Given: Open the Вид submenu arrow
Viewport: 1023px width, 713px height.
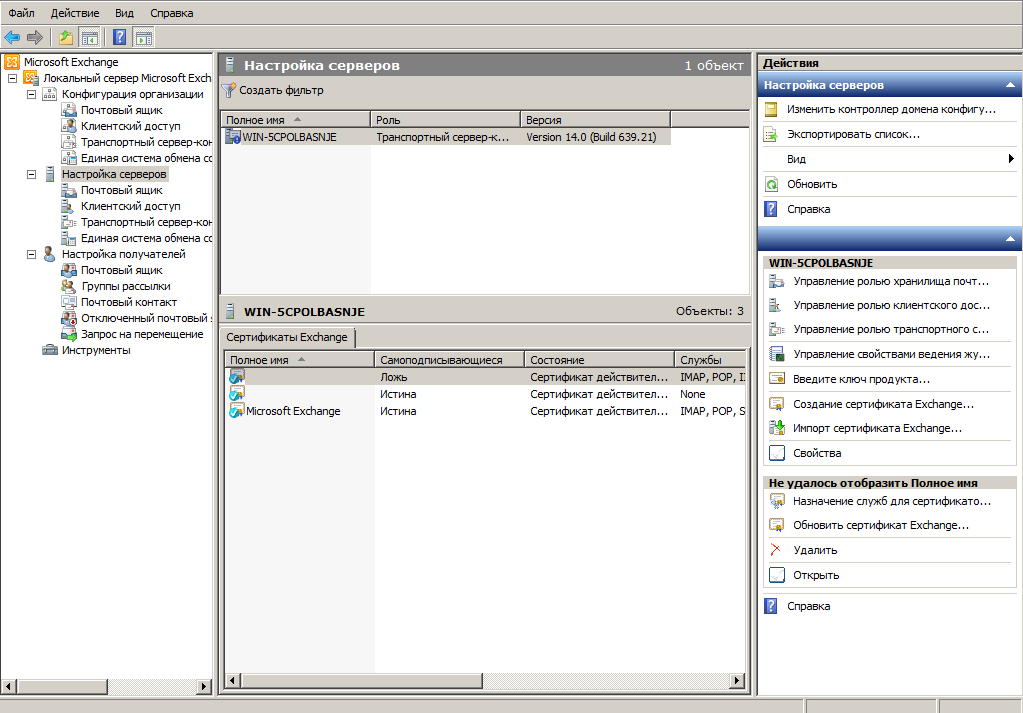Looking at the screenshot, I should (1011, 159).
